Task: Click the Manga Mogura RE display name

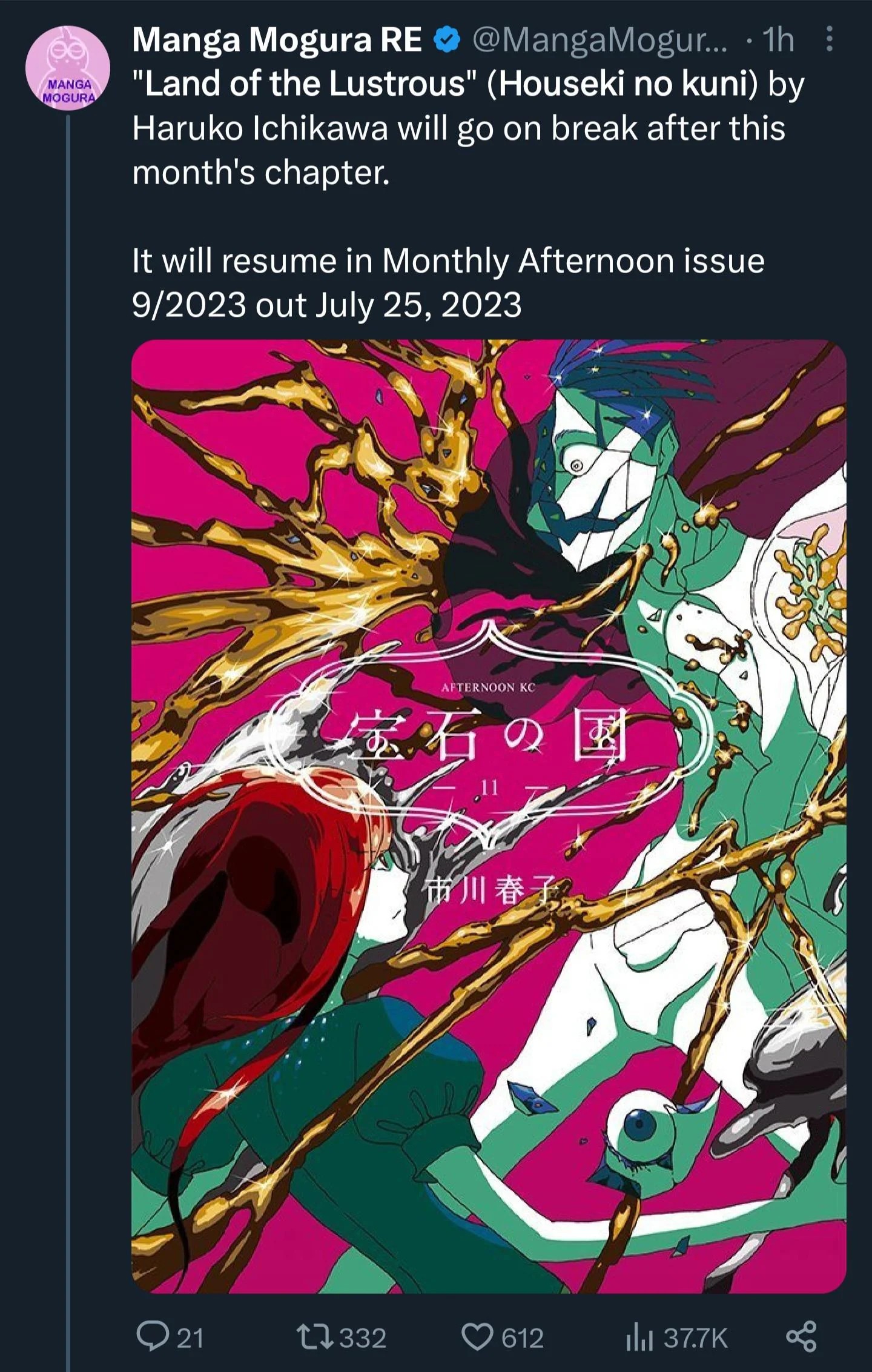Action: point(277,40)
